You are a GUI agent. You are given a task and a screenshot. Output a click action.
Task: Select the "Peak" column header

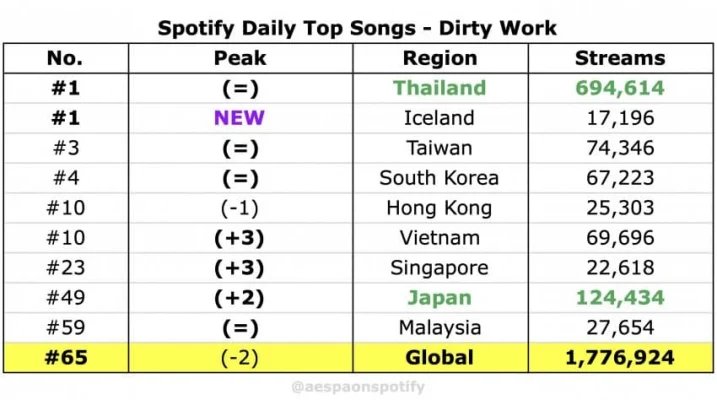coord(240,58)
